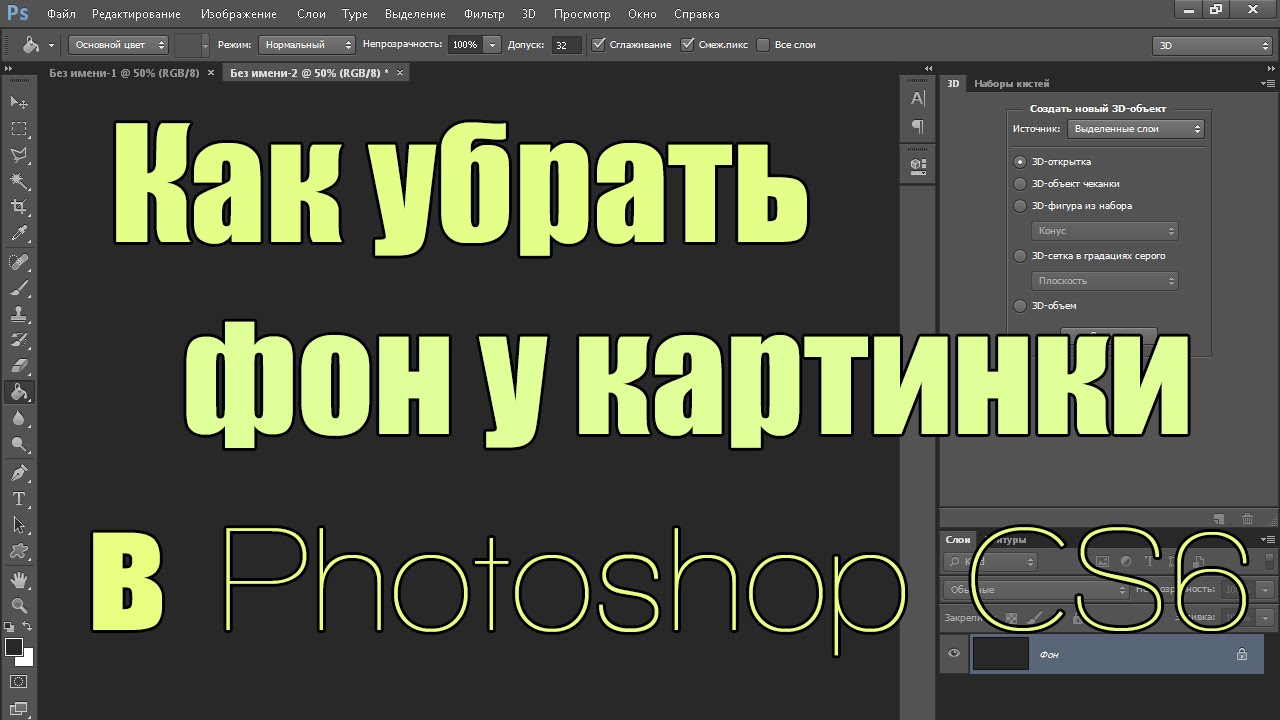Viewport: 1280px width, 720px height.
Task: Select the Blur tool
Action: click(19, 418)
